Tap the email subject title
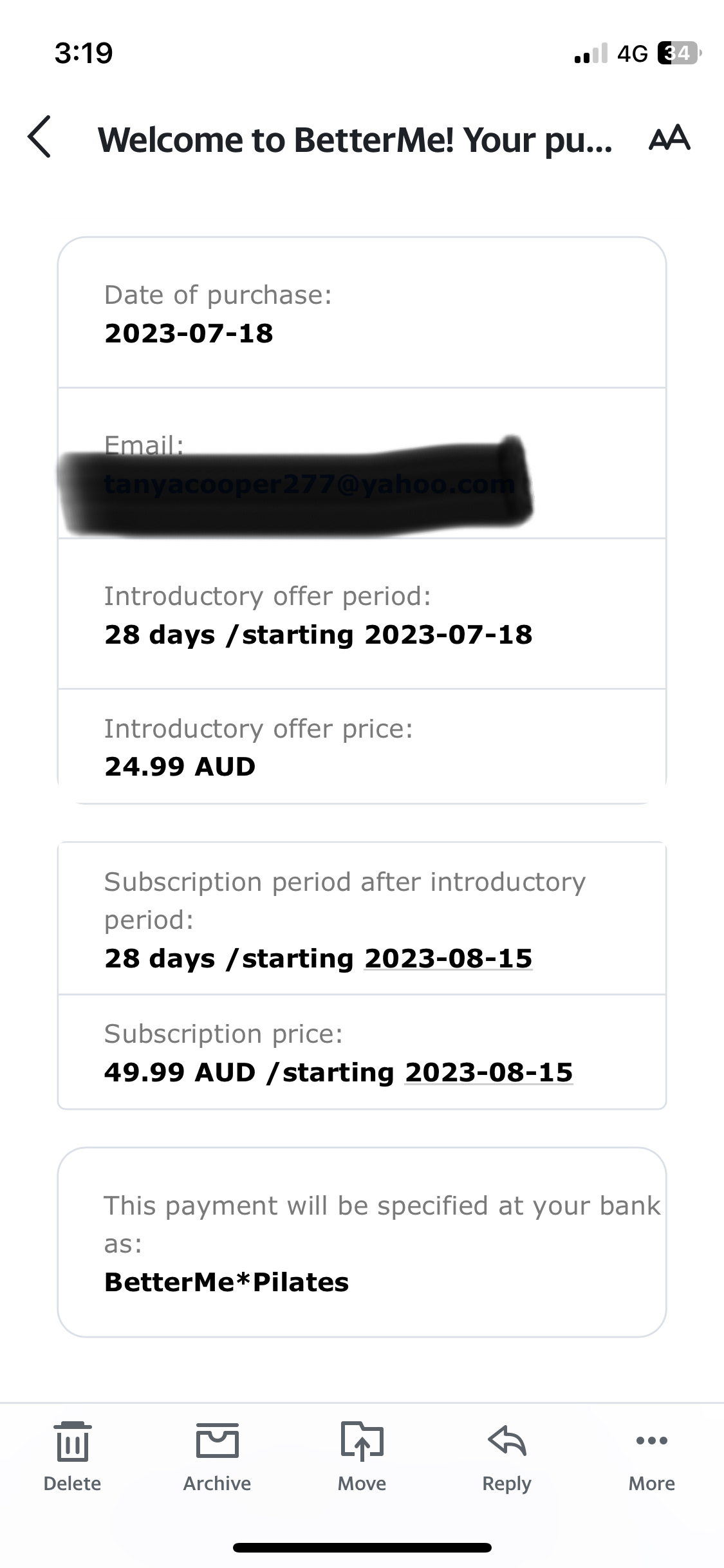Viewport: 724px width, 1568px height. tap(355, 140)
